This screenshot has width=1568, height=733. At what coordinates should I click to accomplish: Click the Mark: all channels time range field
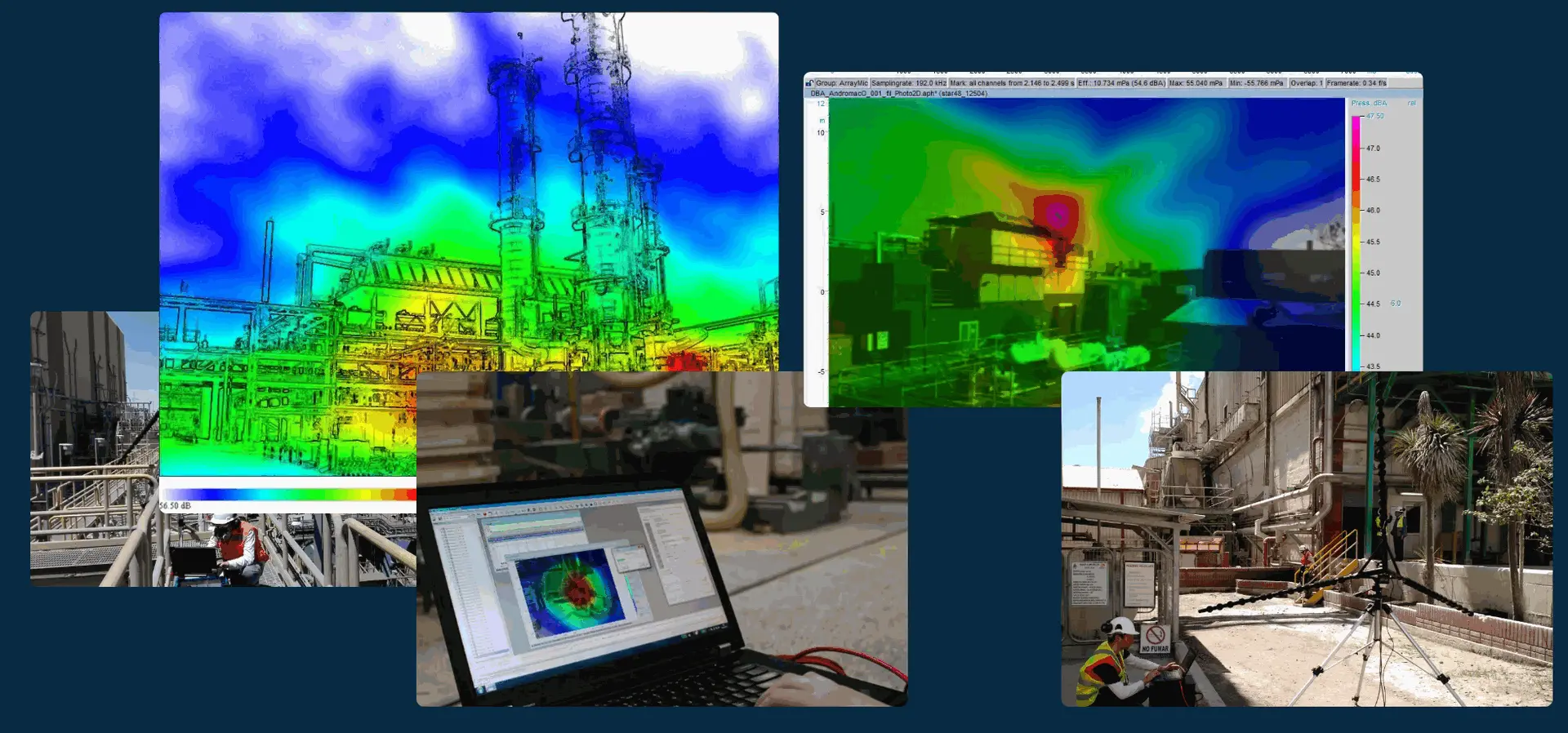tap(1012, 83)
